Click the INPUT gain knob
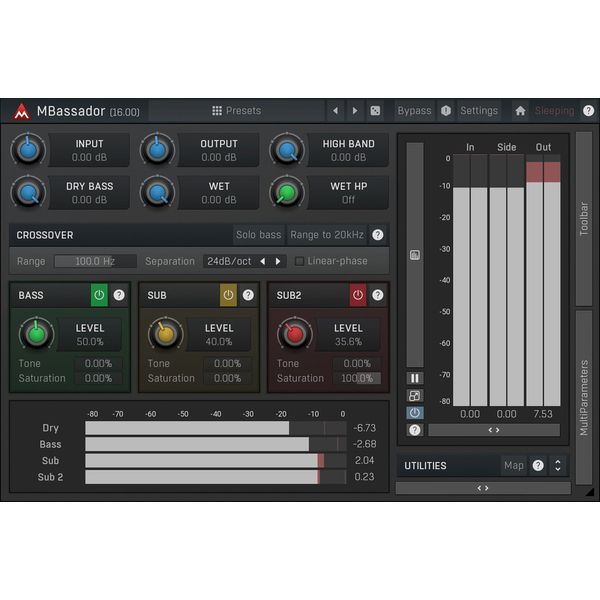The height and width of the screenshot is (600, 600). pyautogui.click(x=28, y=150)
